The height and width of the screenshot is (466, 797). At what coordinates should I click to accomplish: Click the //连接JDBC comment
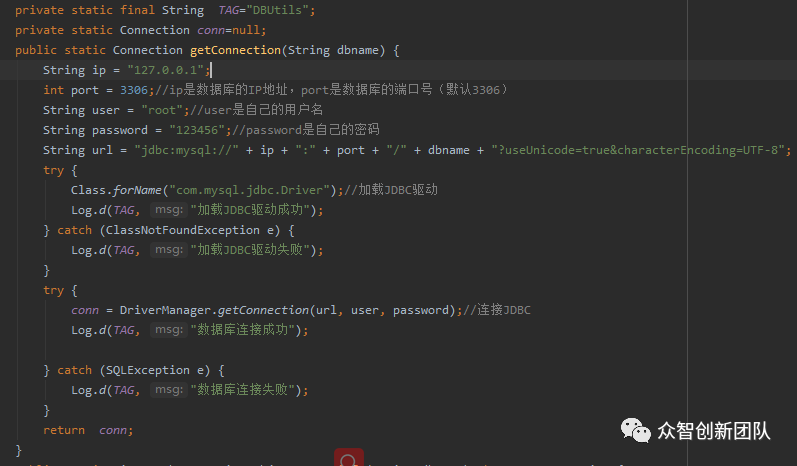click(497, 309)
